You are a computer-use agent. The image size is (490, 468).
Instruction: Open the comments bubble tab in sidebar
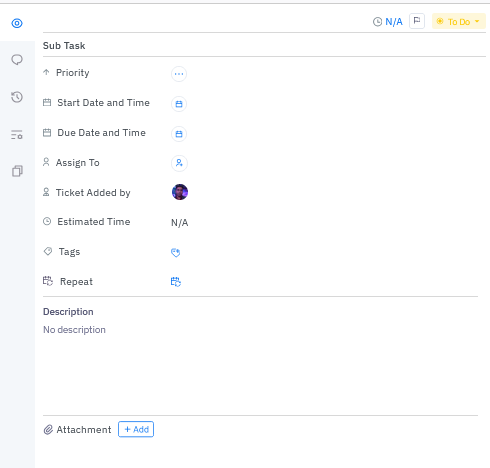(x=17, y=60)
